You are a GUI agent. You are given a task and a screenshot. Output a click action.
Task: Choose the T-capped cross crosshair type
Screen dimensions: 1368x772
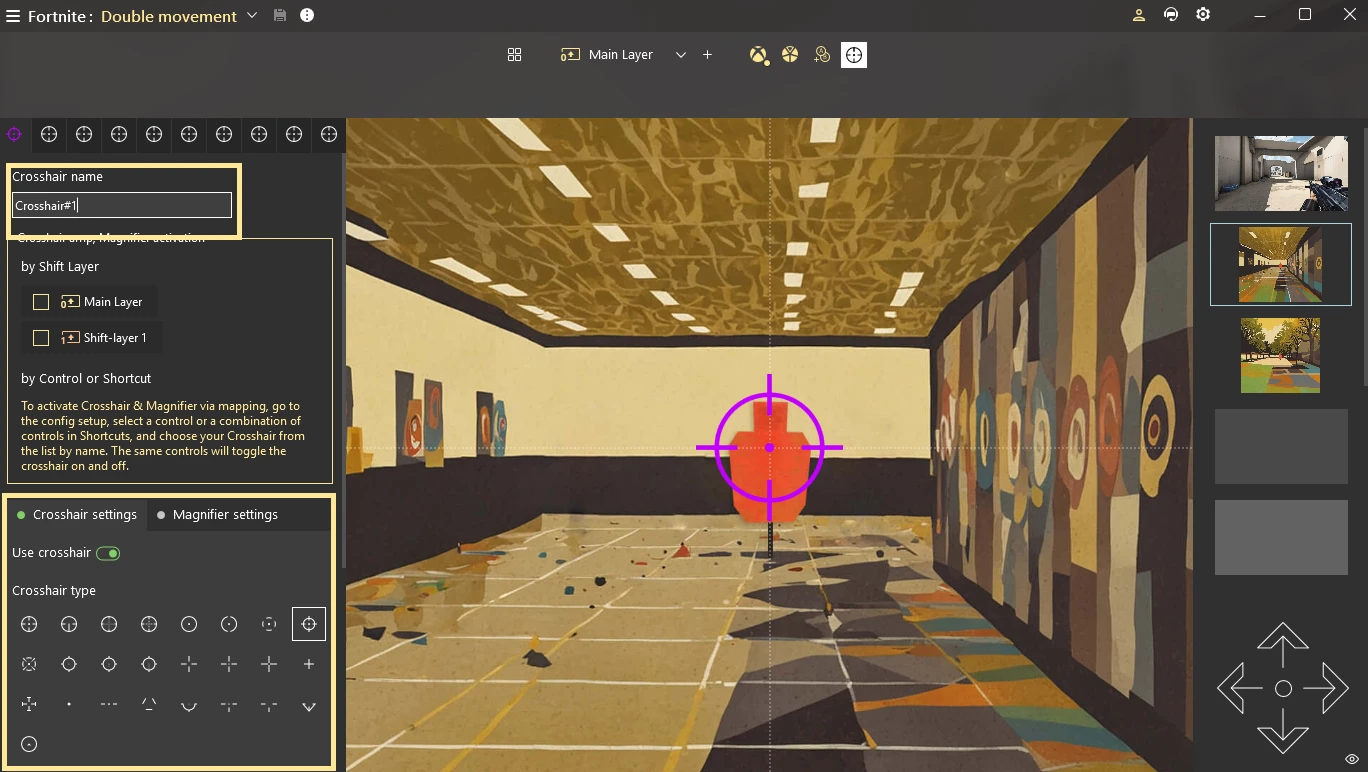pos(29,704)
